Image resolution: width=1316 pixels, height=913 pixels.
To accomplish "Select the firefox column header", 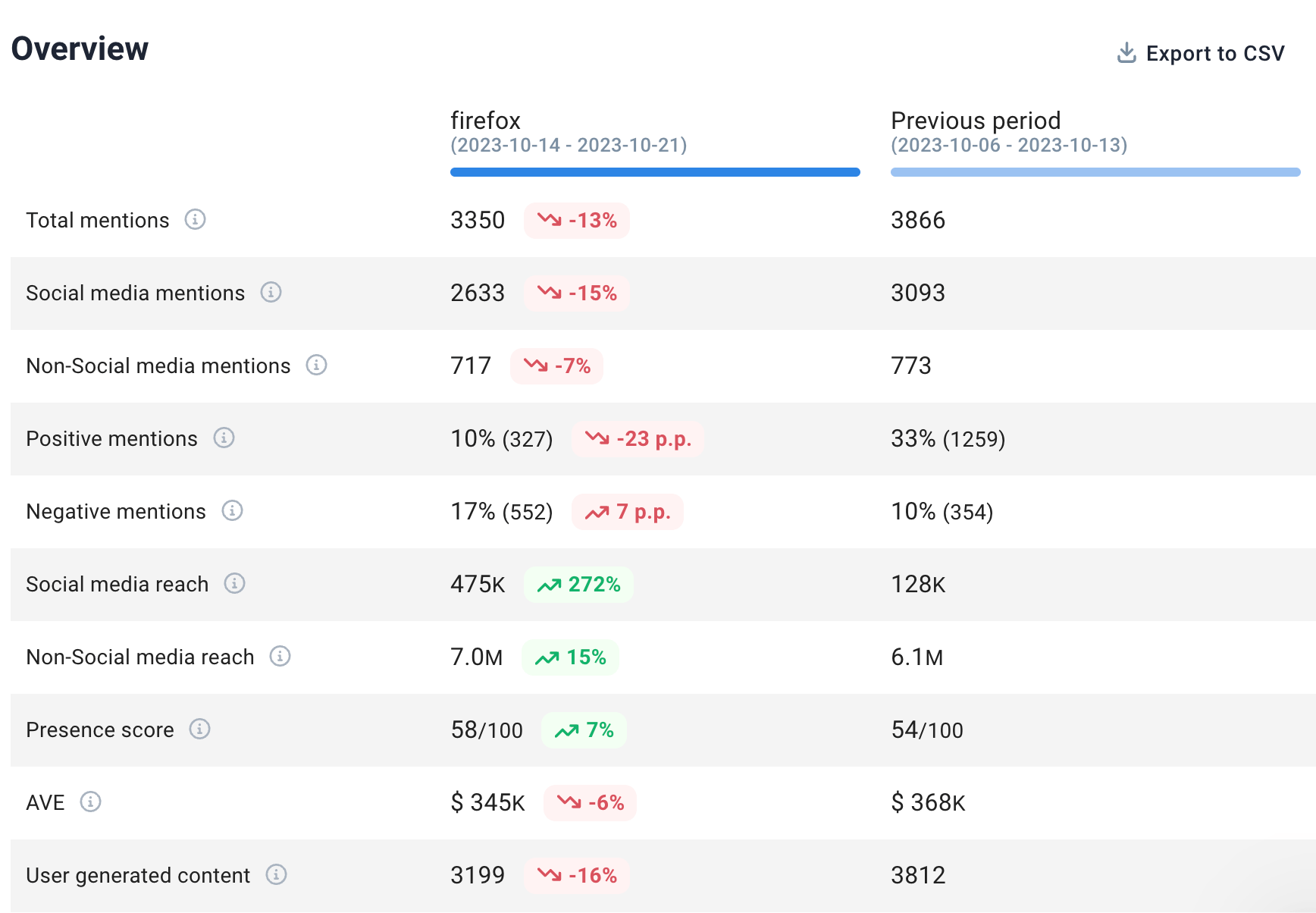I will (x=485, y=121).
